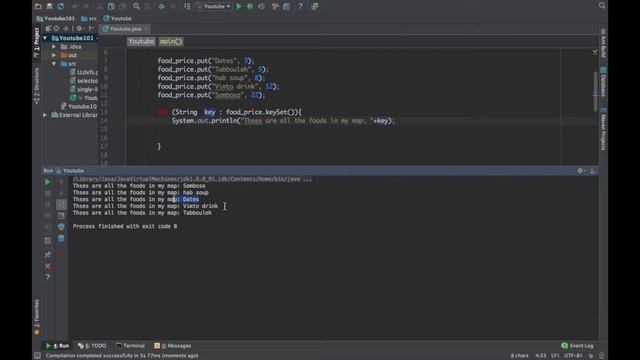Toggle the Pin Tab icon in the Run panel
640x360 pixels.
47,255
